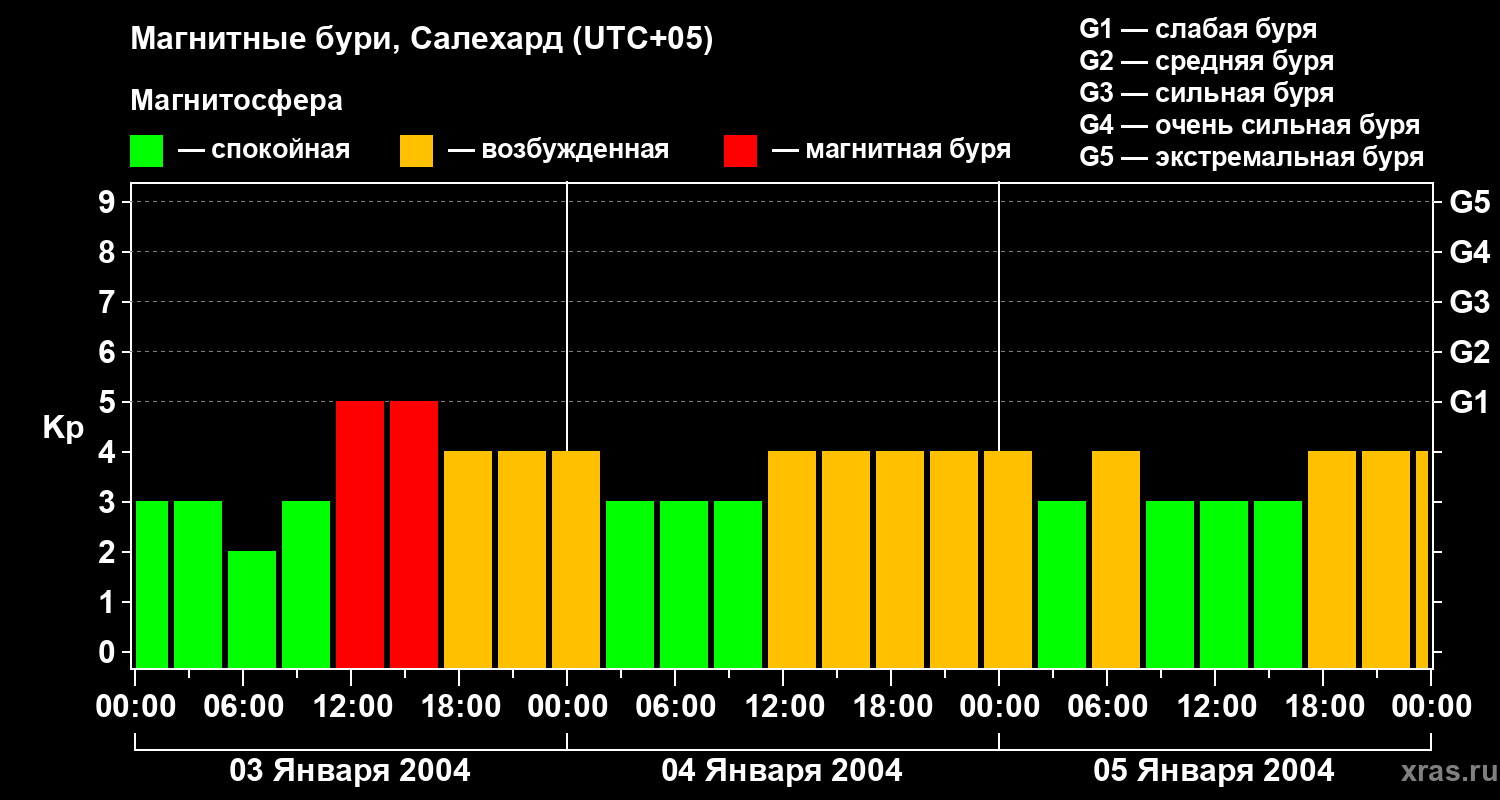Select the '05 Января 2004' date label

coord(1214,771)
